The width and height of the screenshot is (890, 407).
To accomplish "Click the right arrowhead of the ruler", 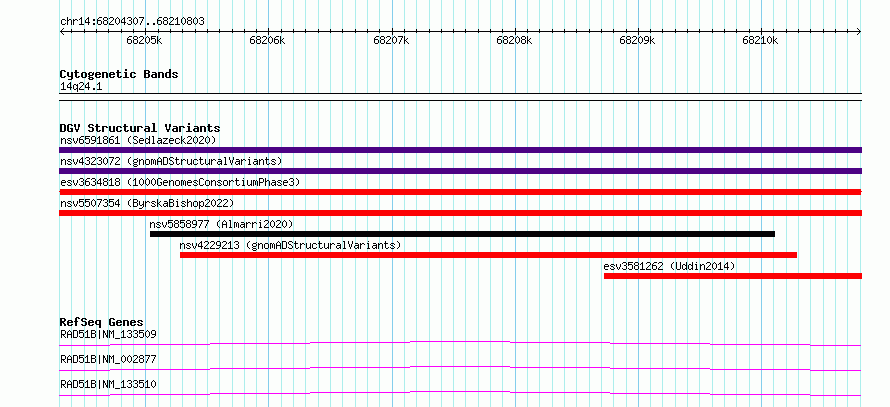I will 859,32.
